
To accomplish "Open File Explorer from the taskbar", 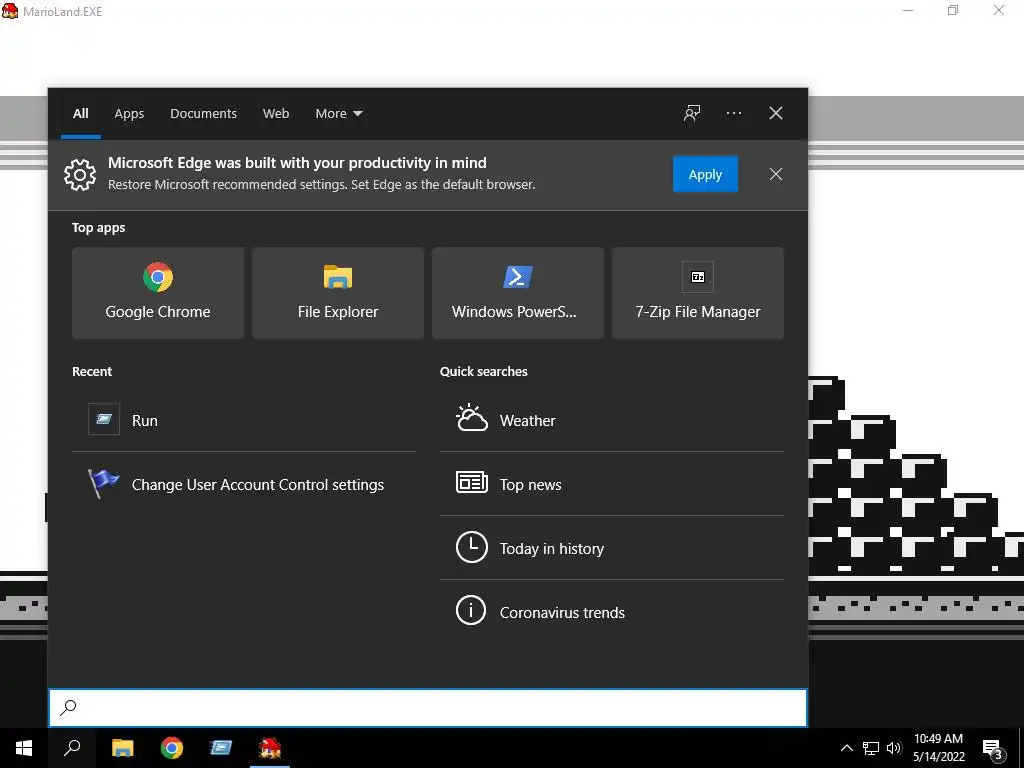I will (x=122, y=748).
